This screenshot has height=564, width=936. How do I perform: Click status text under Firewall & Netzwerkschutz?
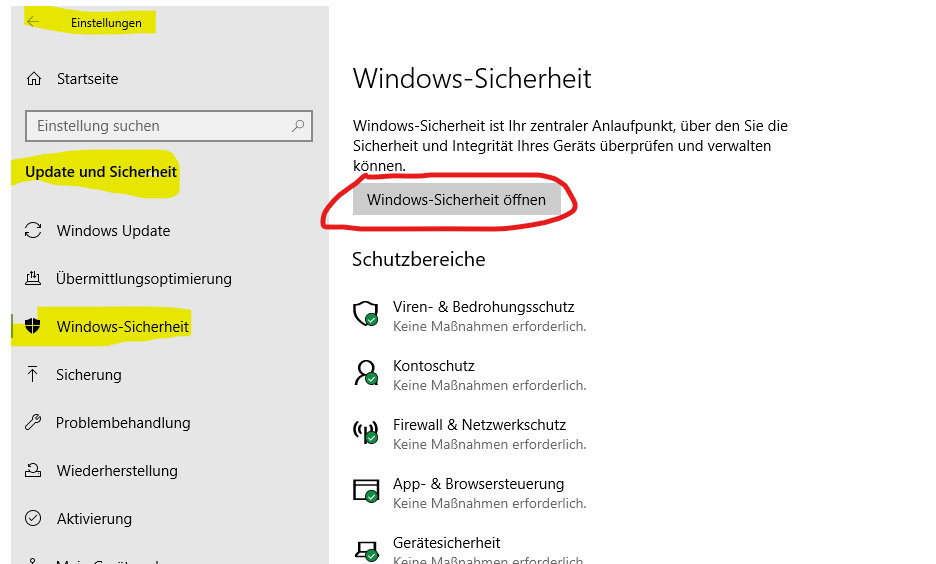489,445
